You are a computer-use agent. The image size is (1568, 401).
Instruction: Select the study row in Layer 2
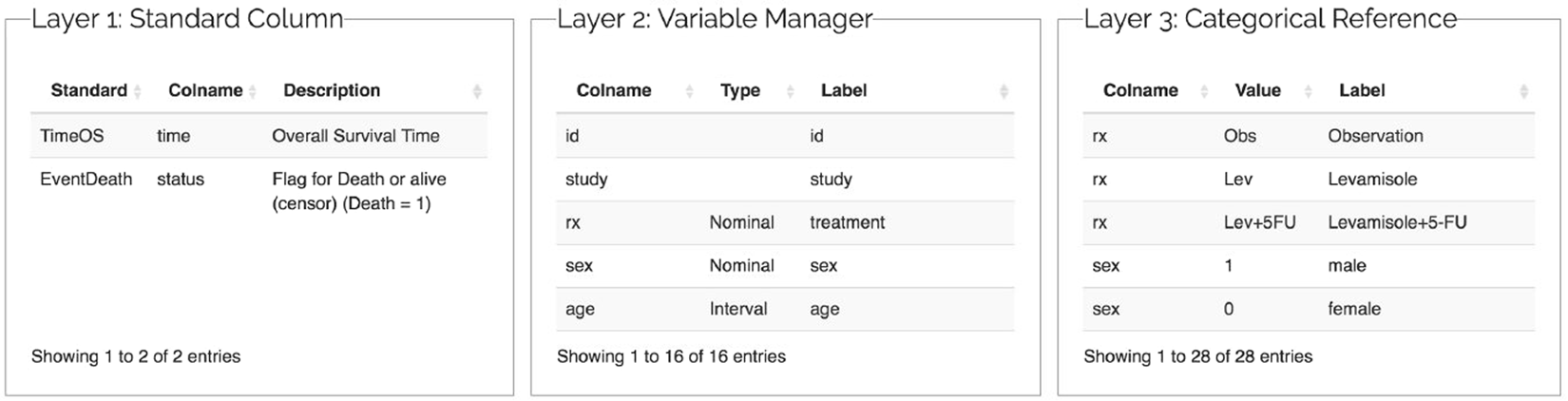pos(785,180)
